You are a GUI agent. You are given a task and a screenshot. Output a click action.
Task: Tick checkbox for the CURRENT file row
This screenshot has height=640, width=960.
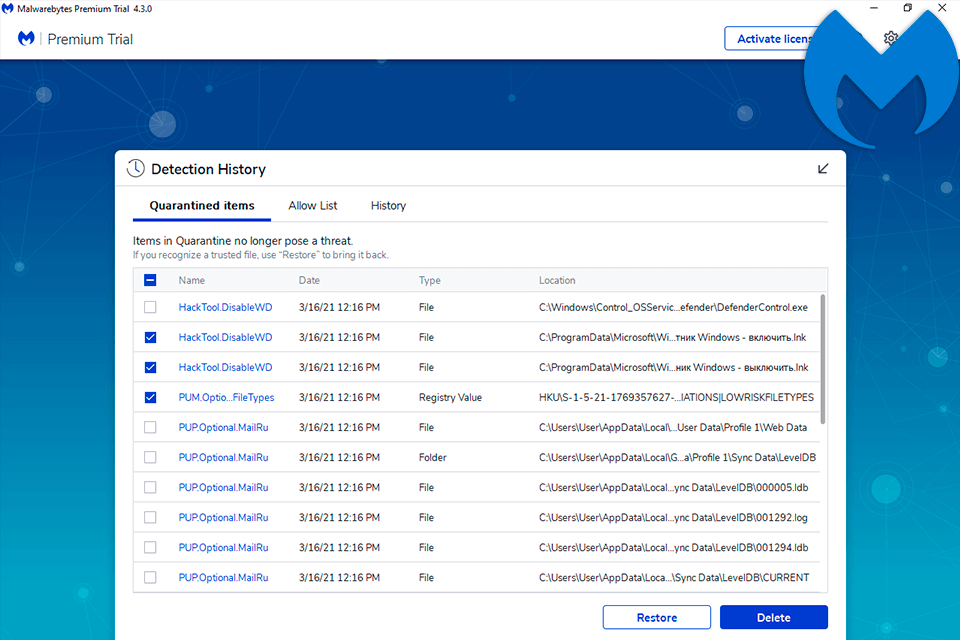(150, 577)
